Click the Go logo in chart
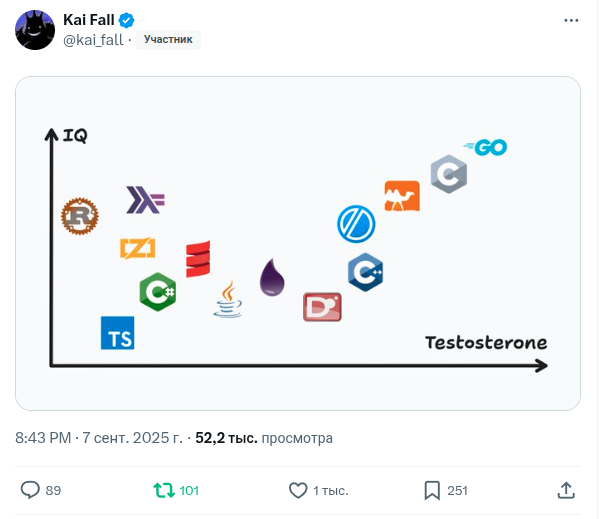Image resolution: width=606 pixels, height=519 pixels. pos(485,147)
